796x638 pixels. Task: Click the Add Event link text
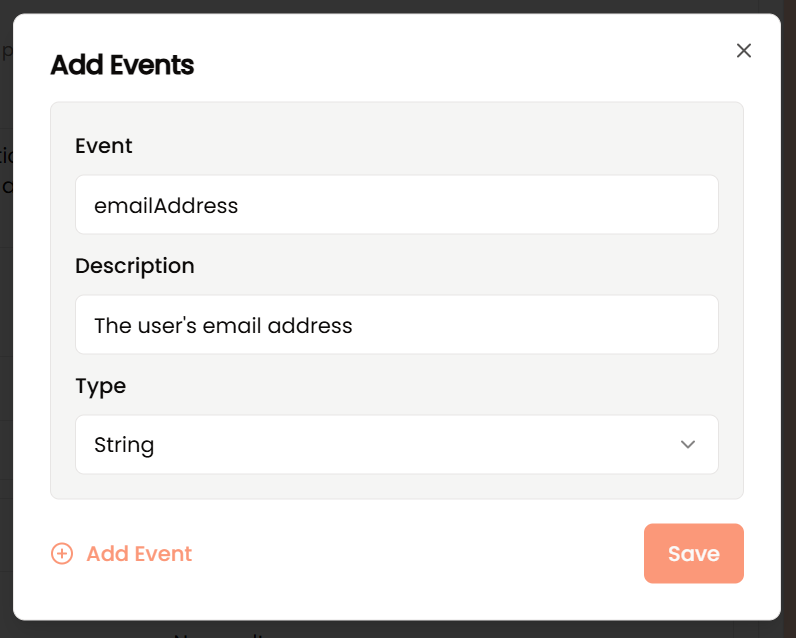point(139,553)
